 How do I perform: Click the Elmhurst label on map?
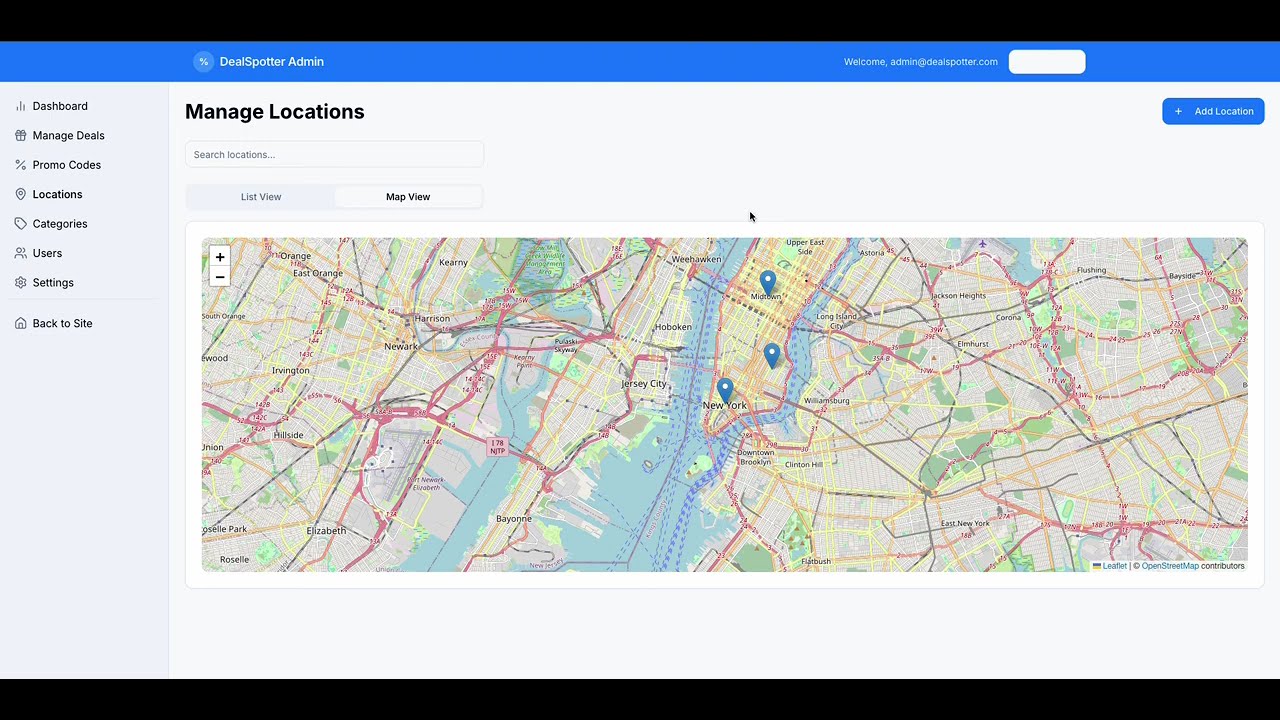973,344
